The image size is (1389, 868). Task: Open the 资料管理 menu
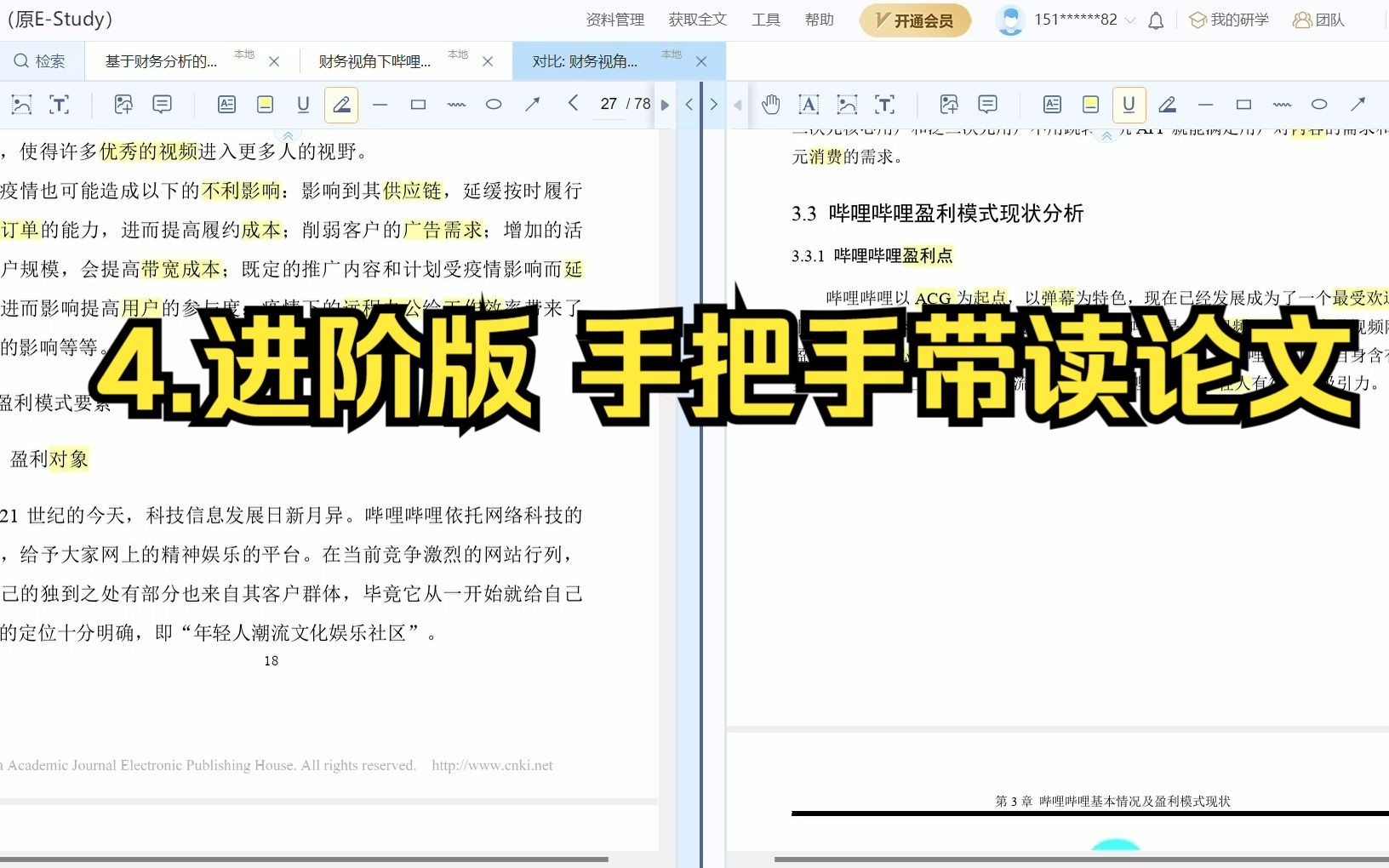615,20
